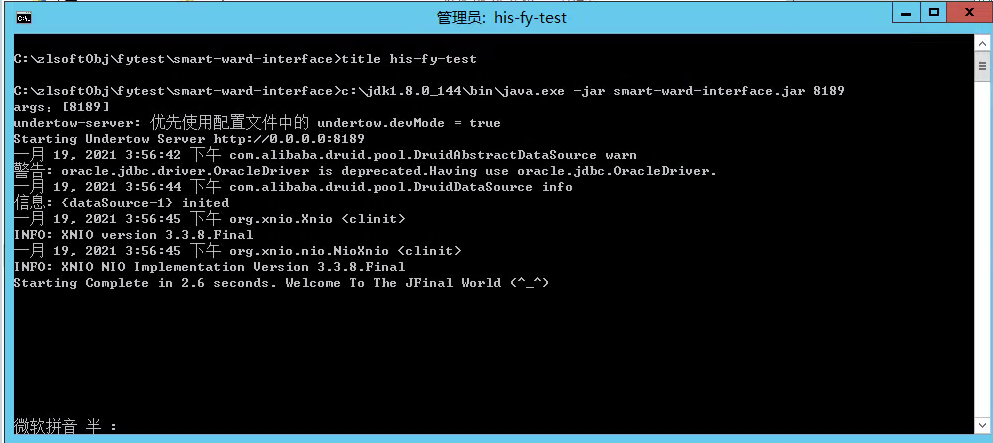Click the http://0.0.0.0:8189 server URL

coord(288,139)
